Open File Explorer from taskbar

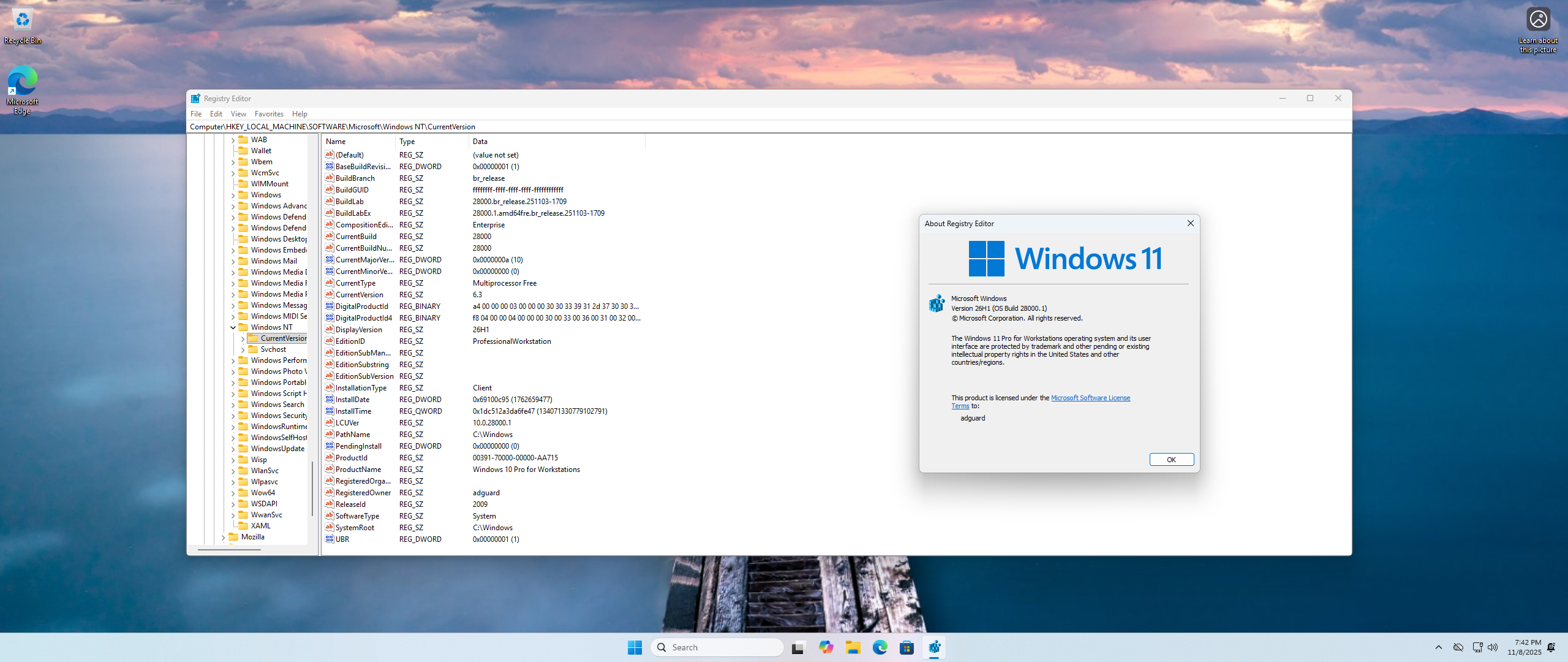[853, 647]
